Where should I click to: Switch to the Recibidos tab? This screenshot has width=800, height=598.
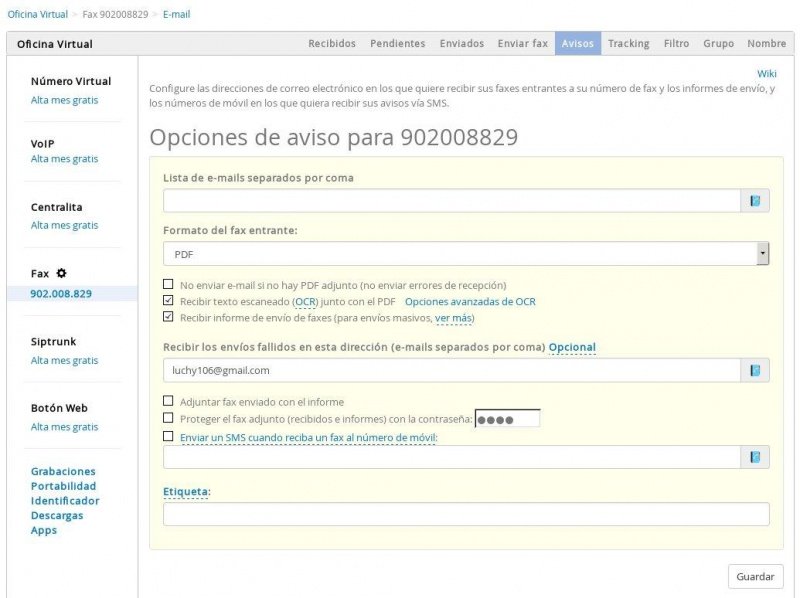pyautogui.click(x=331, y=43)
